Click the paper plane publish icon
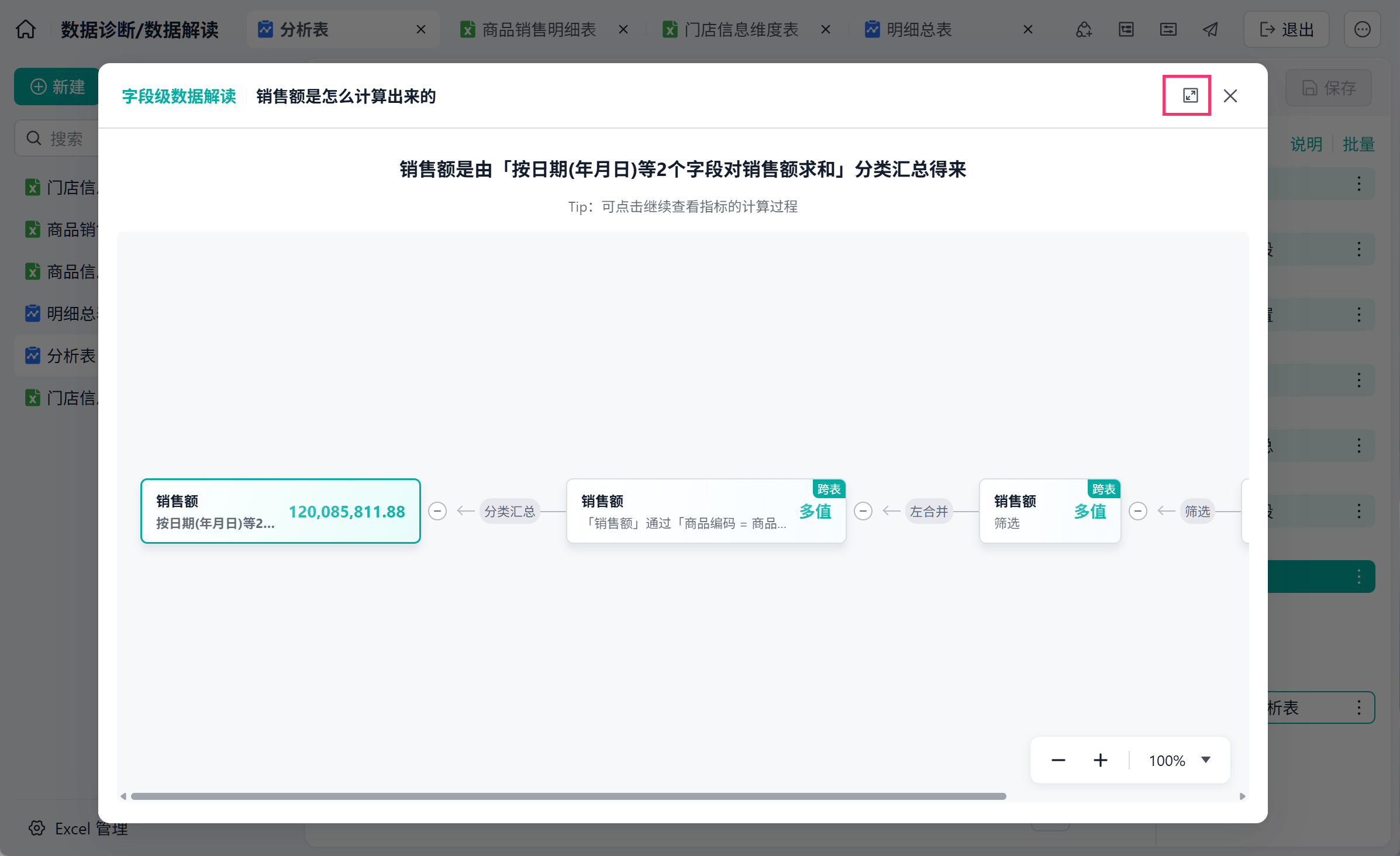 1211,29
